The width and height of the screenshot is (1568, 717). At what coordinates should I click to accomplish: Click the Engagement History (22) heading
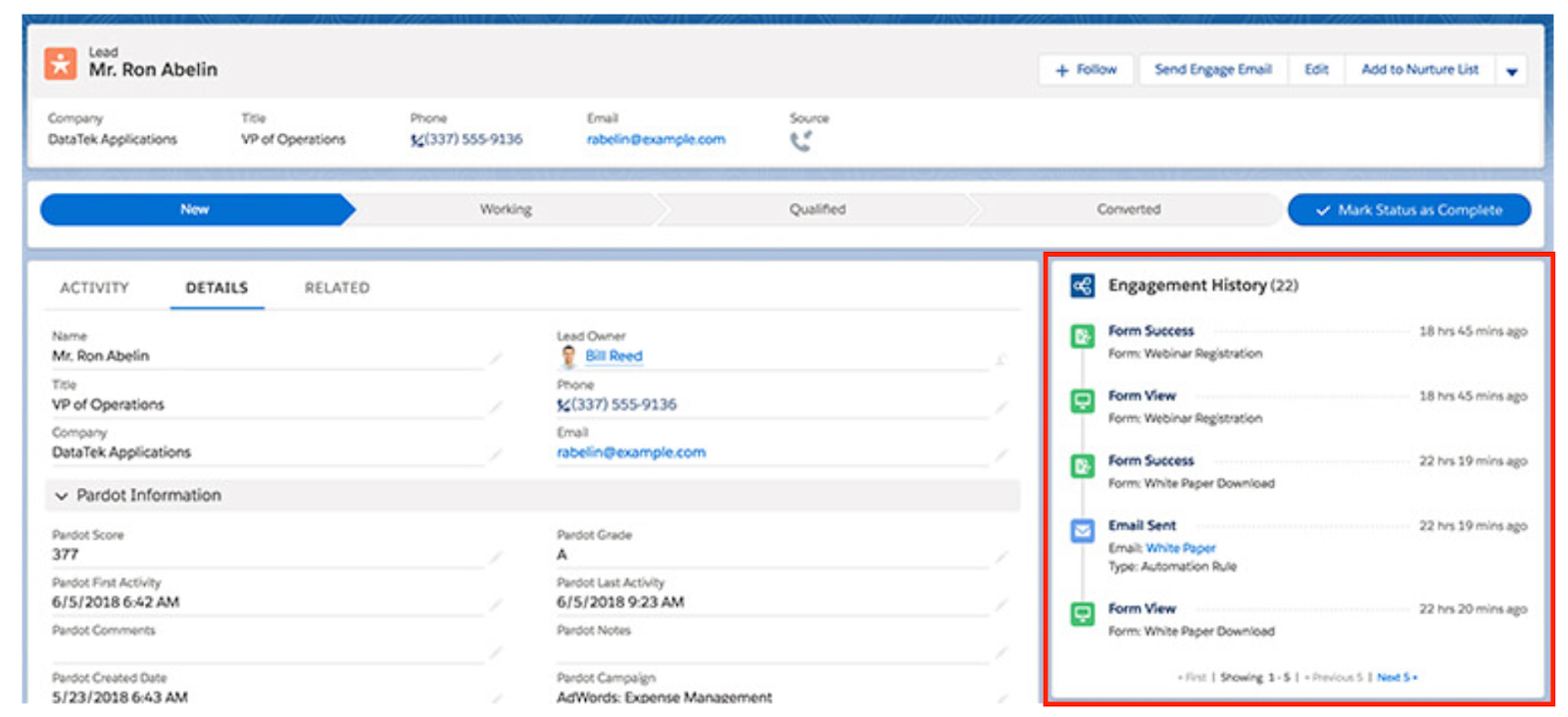pos(1203,285)
